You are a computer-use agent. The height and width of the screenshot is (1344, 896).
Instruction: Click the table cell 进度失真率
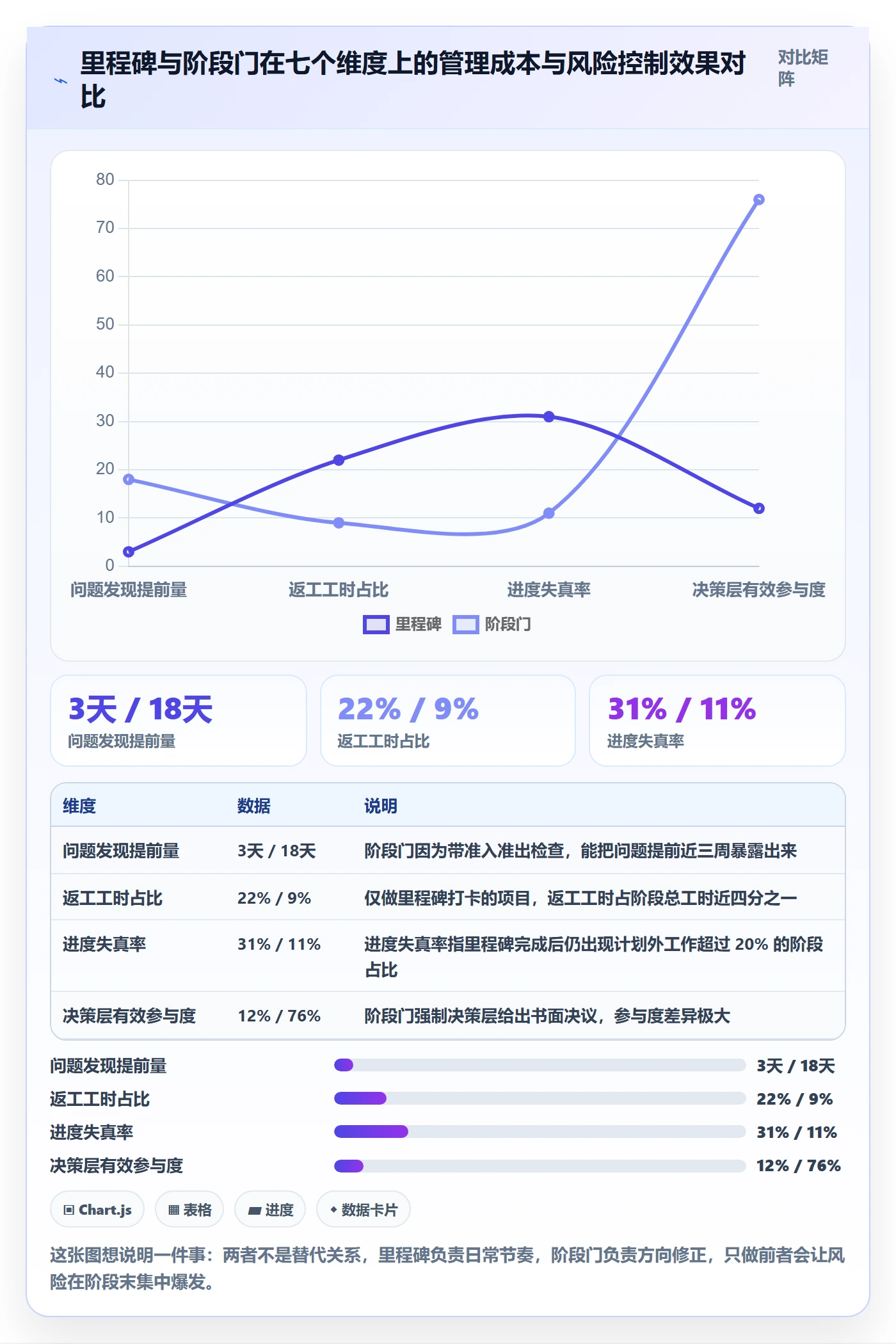coord(104,944)
